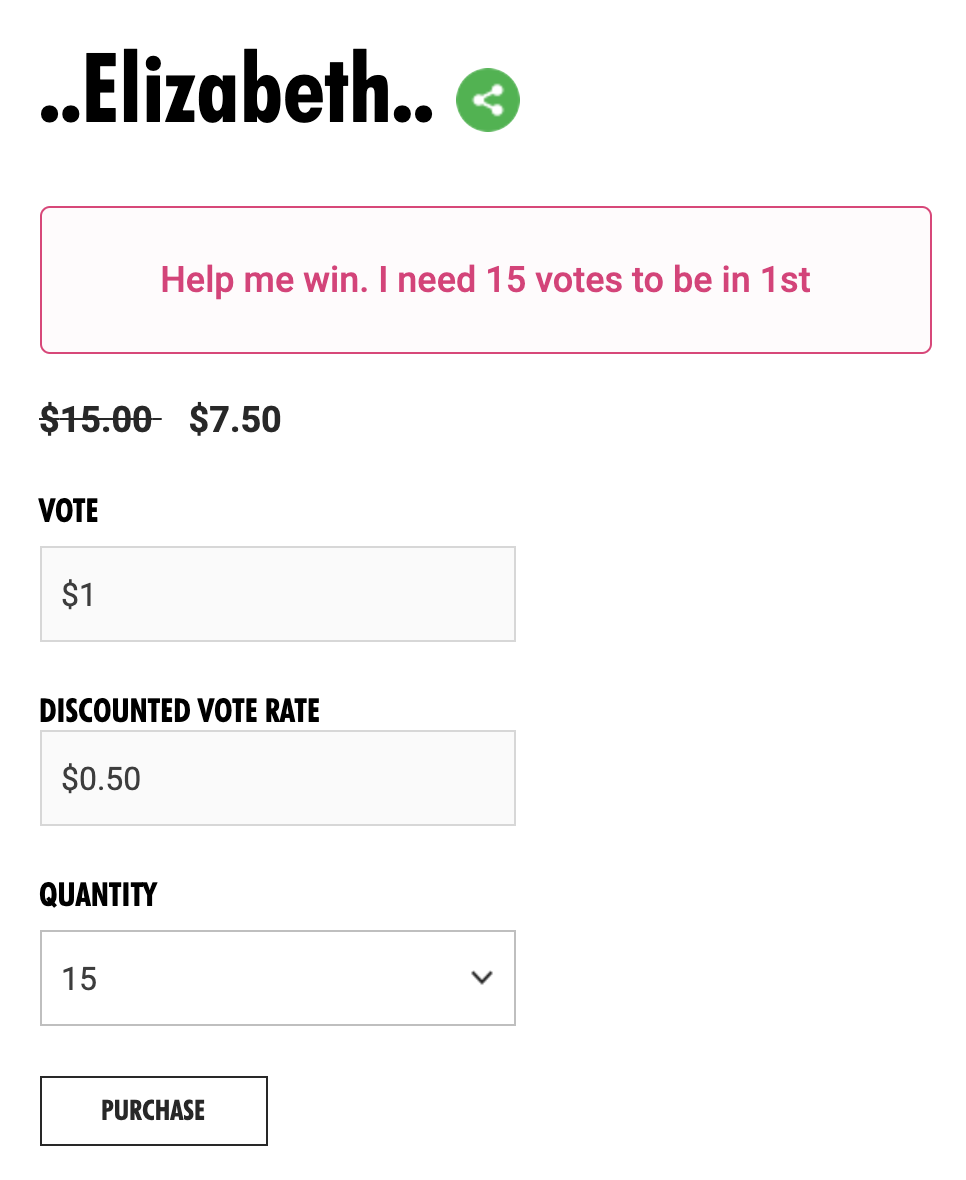Click the VOTE field label
966x1180 pixels.
[69, 511]
